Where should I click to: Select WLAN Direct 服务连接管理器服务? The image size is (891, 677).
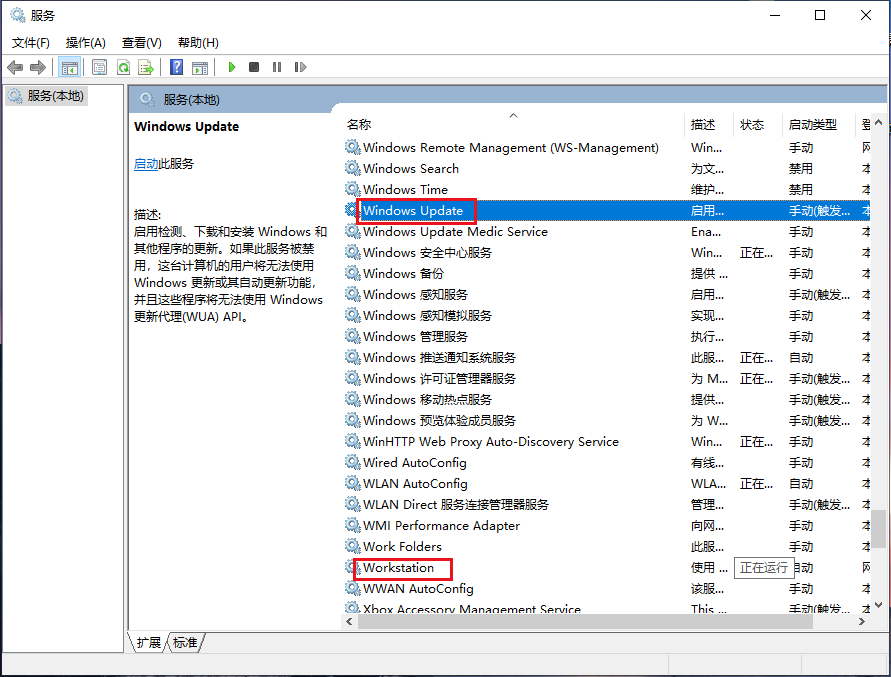606,505
